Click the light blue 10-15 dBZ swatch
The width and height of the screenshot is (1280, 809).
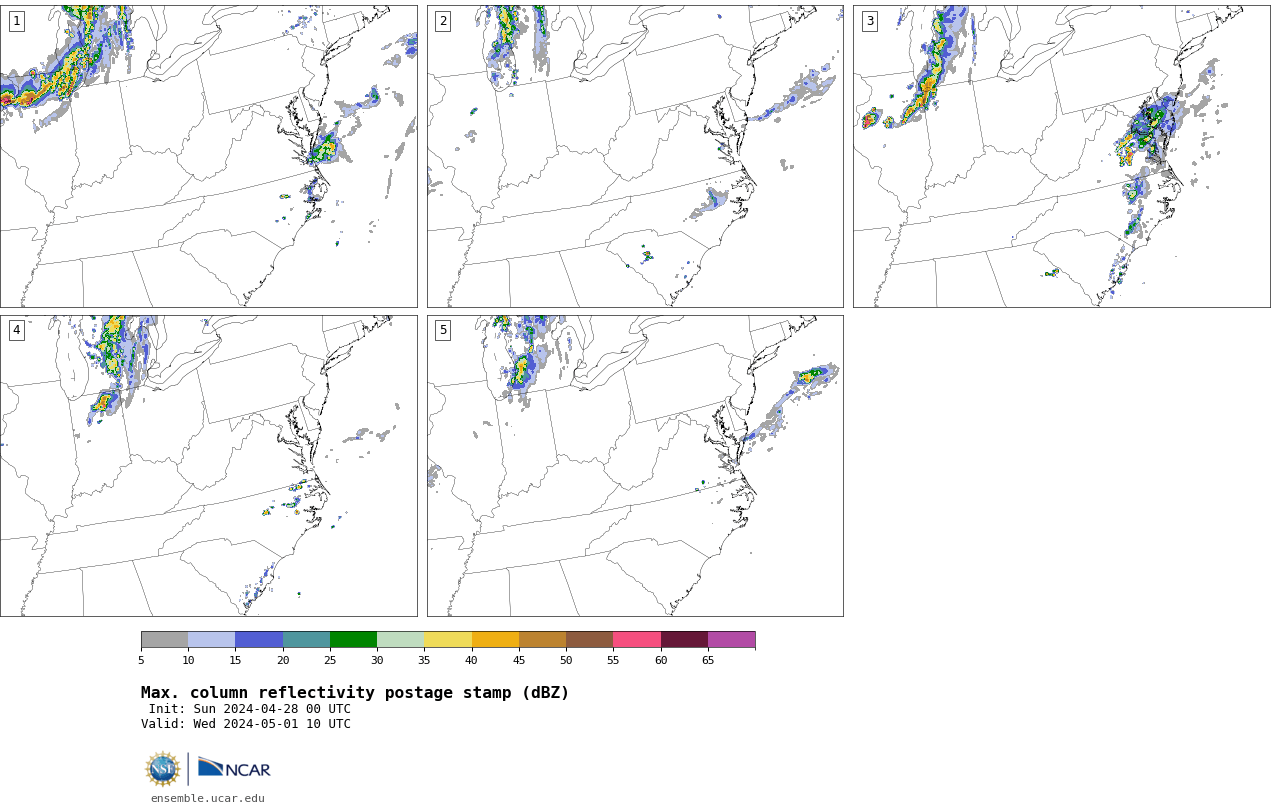tap(211, 640)
